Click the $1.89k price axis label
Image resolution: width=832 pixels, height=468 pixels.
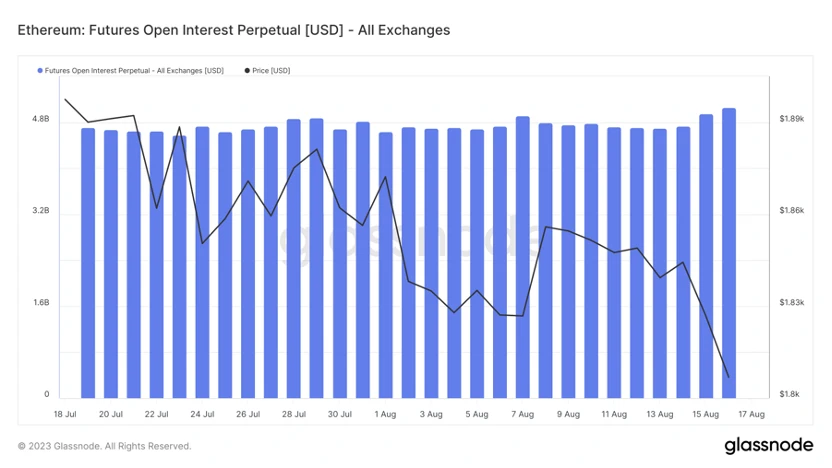(x=792, y=119)
